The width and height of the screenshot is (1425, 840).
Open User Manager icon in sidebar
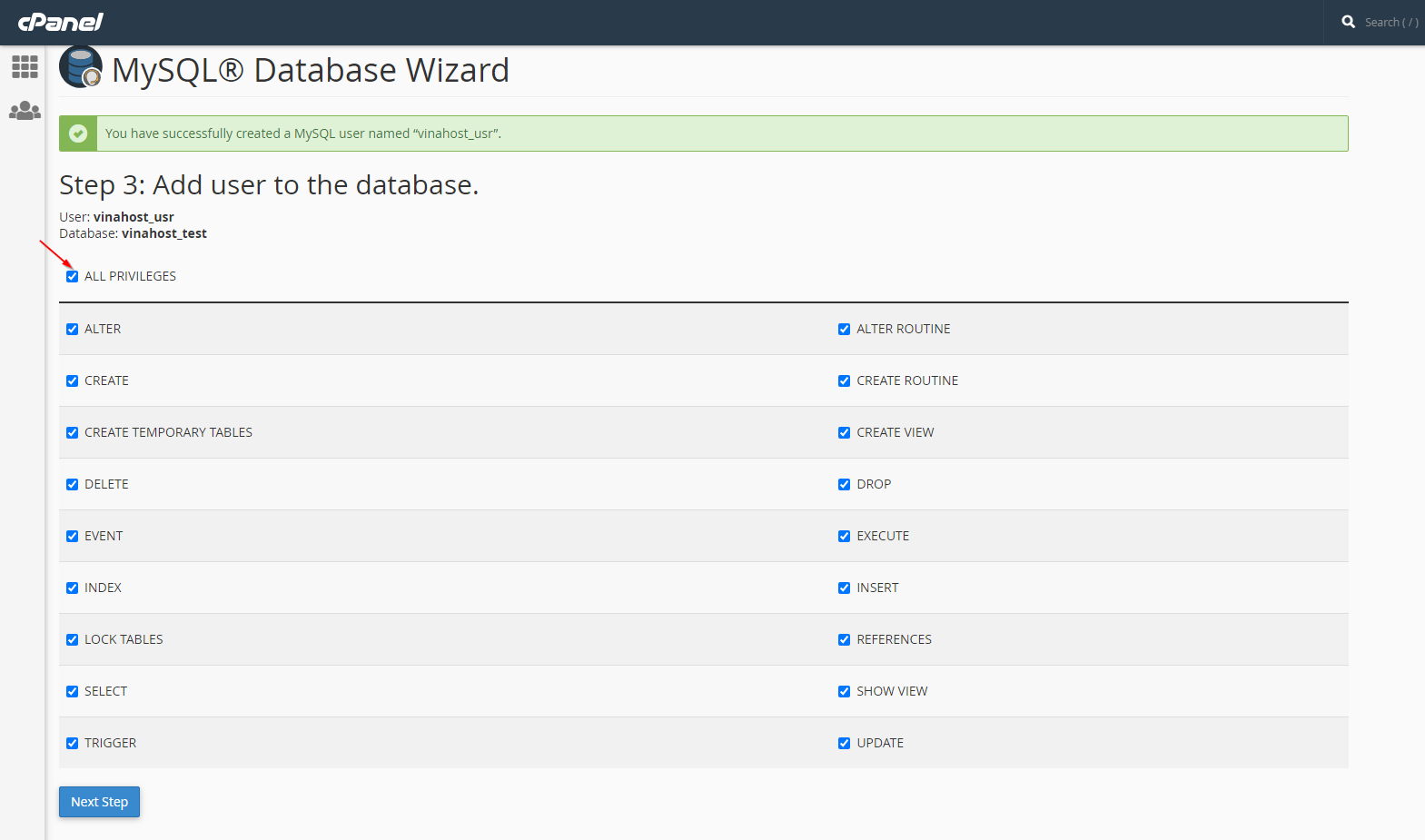pos(25,111)
